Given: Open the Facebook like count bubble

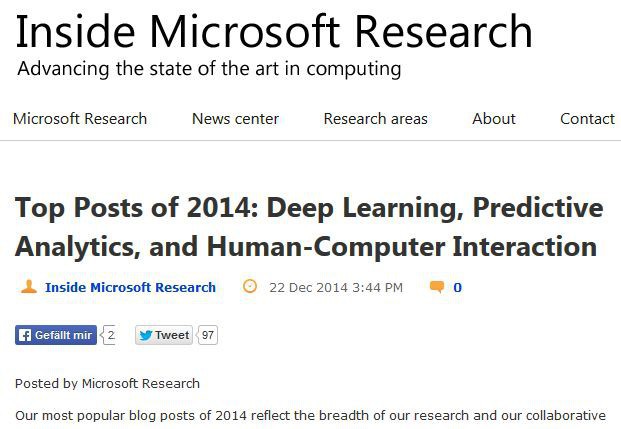Looking at the screenshot, I should (109, 335).
